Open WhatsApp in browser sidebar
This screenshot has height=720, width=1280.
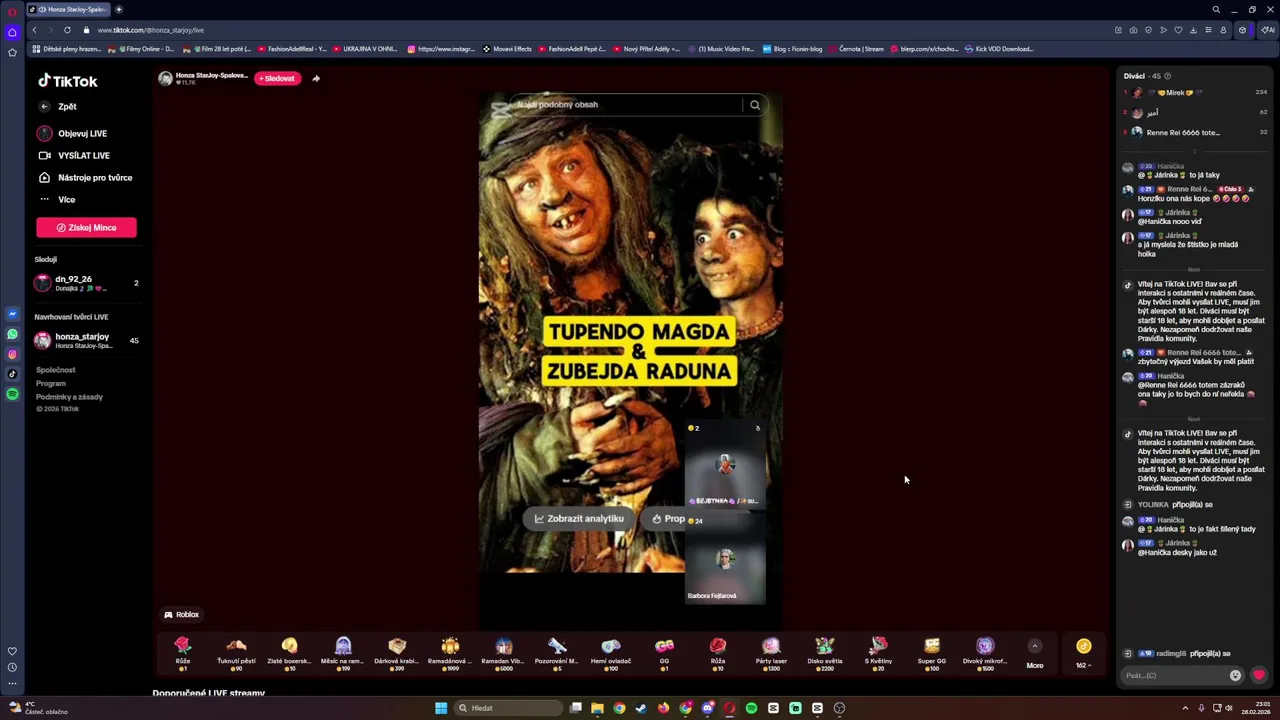12,334
